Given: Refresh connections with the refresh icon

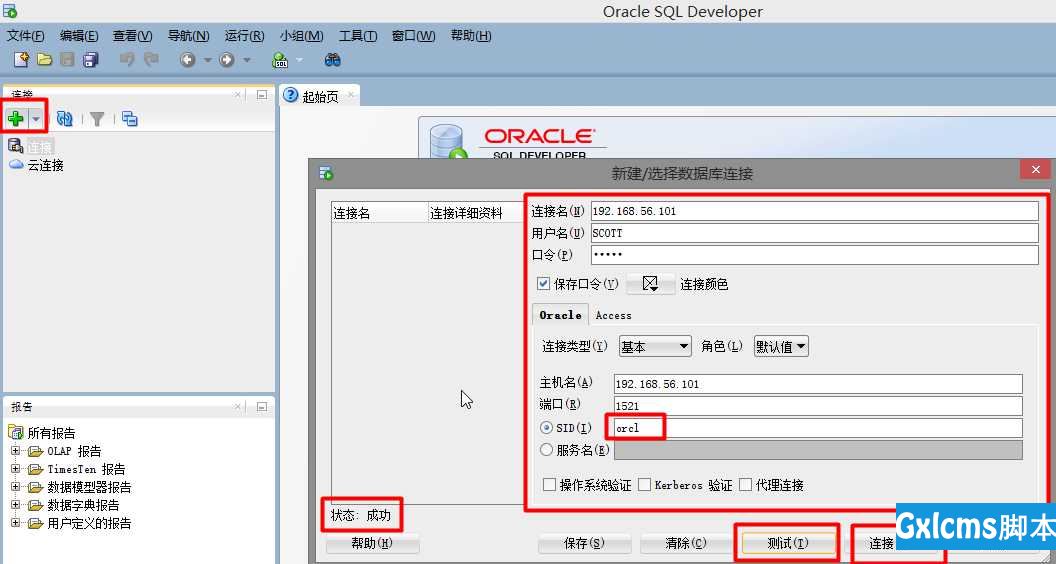Looking at the screenshot, I should [65, 119].
